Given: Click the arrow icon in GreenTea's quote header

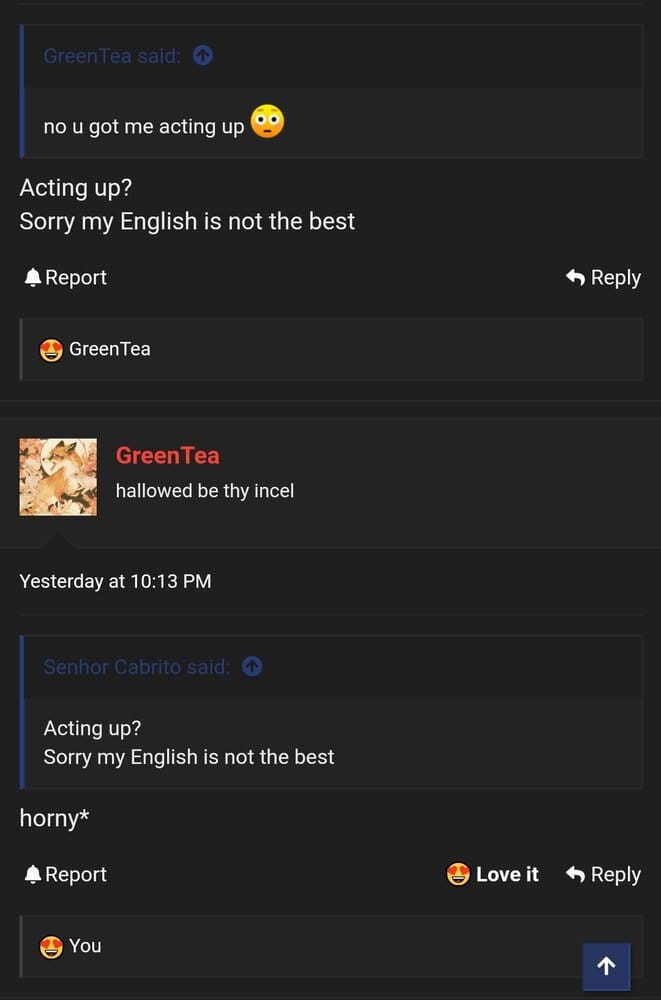Looking at the screenshot, I should [x=203, y=56].
